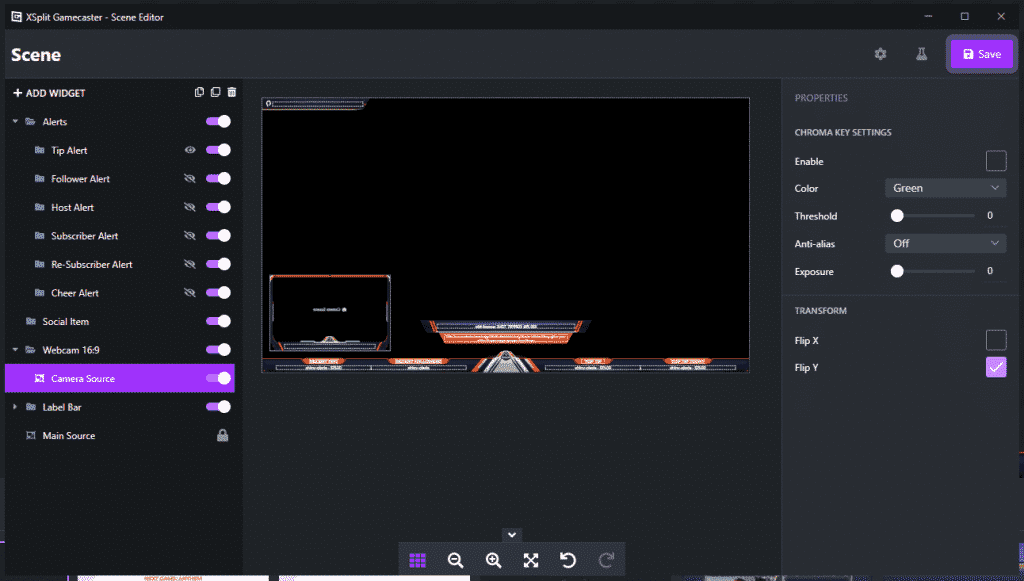The width and height of the screenshot is (1024, 581).
Task: Click the Save button
Action: (981, 54)
